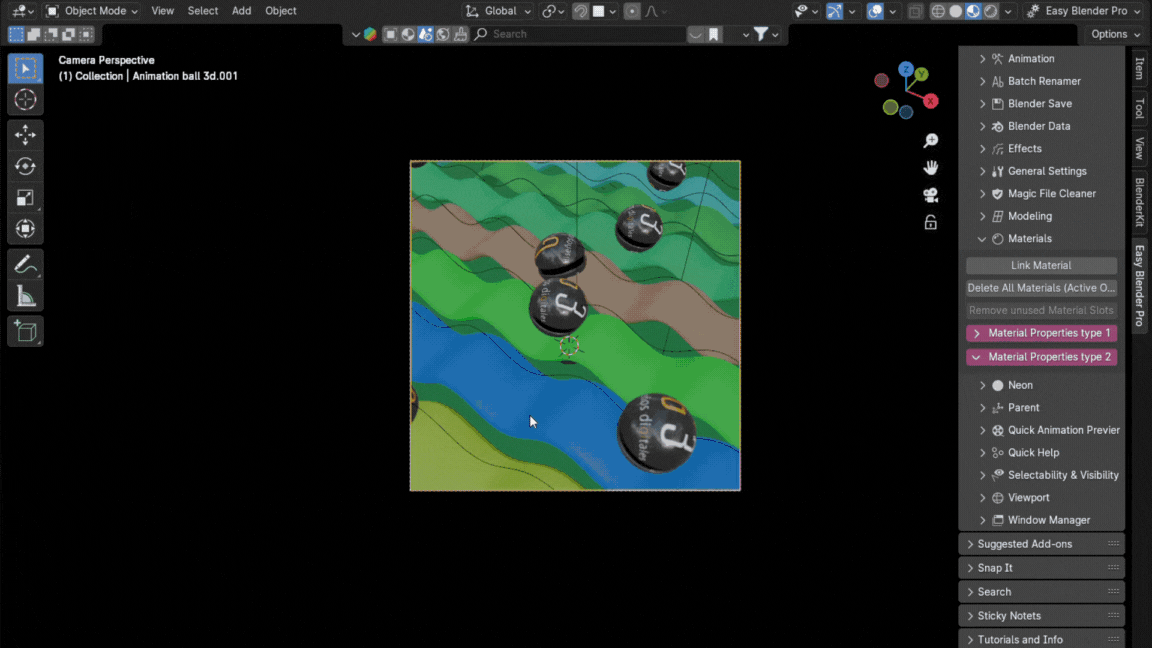Toggle proportional editing in header
The height and width of the screenshot is (648, 1152).
pos(632,11)
